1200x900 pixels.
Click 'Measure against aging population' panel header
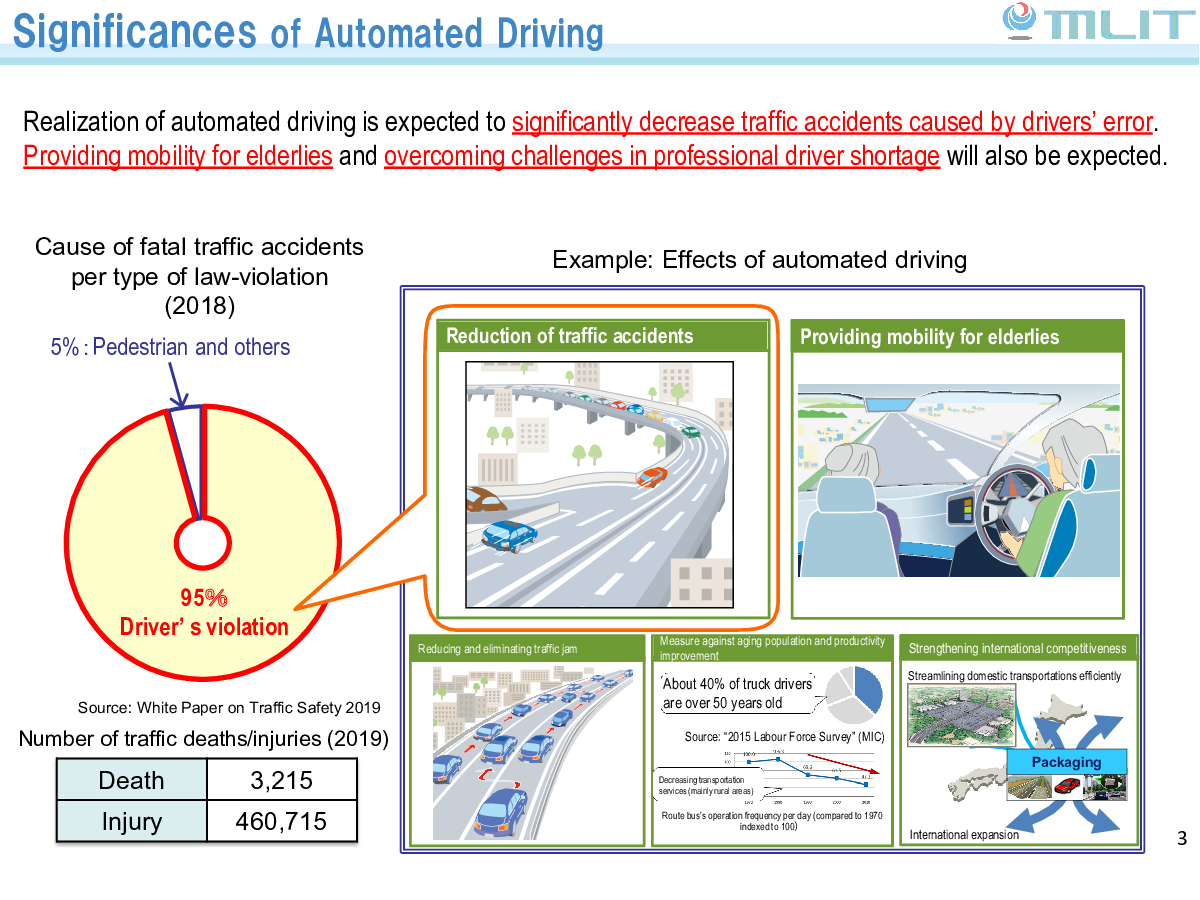tap(772, 648)
